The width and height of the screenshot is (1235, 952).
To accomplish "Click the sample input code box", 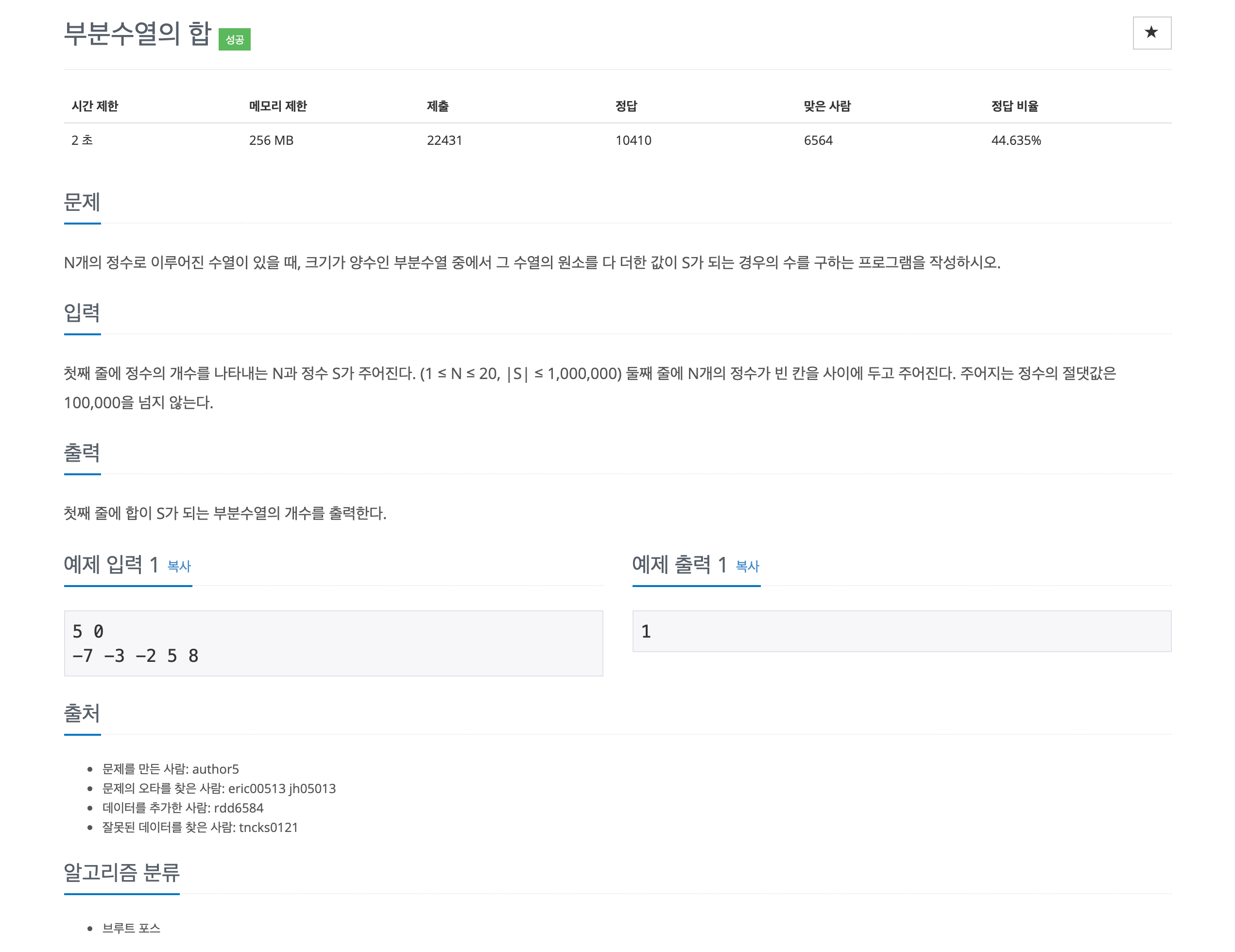I will pyautogui.click(x=333, y=643).
